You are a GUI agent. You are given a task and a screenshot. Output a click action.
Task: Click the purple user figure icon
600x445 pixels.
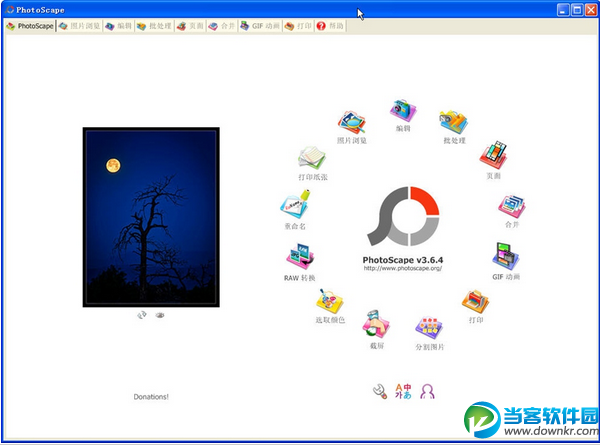click(x=427, y=391)
